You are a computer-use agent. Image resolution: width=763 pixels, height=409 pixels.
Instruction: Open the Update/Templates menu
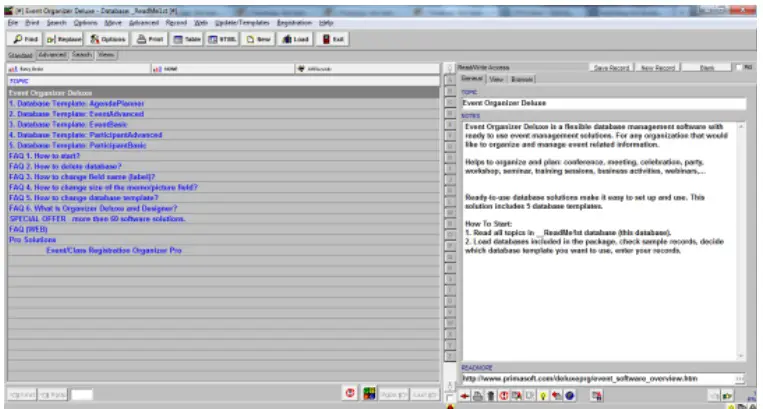(x=242, y=23)
